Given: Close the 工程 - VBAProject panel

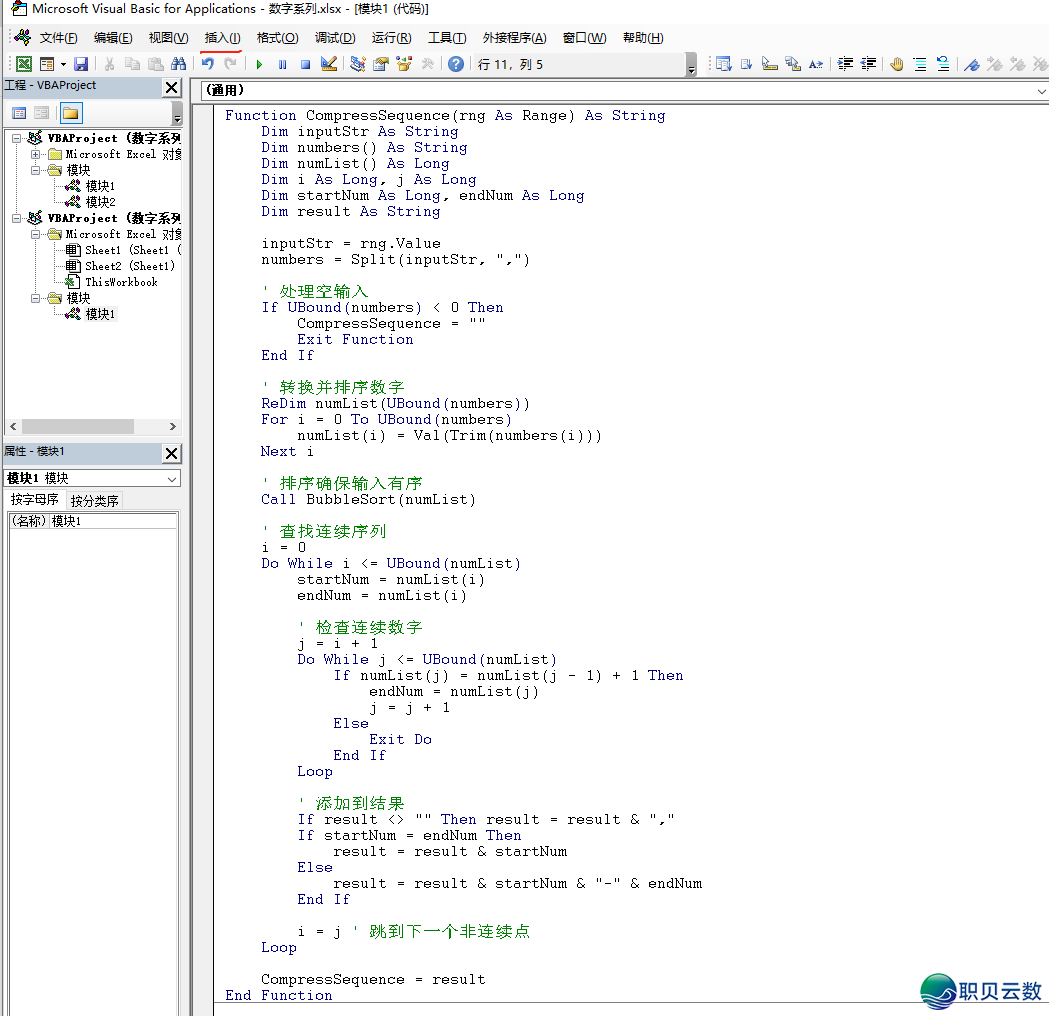Looking at the screenshot, I should pyautogui.click(x=172, y=87).
